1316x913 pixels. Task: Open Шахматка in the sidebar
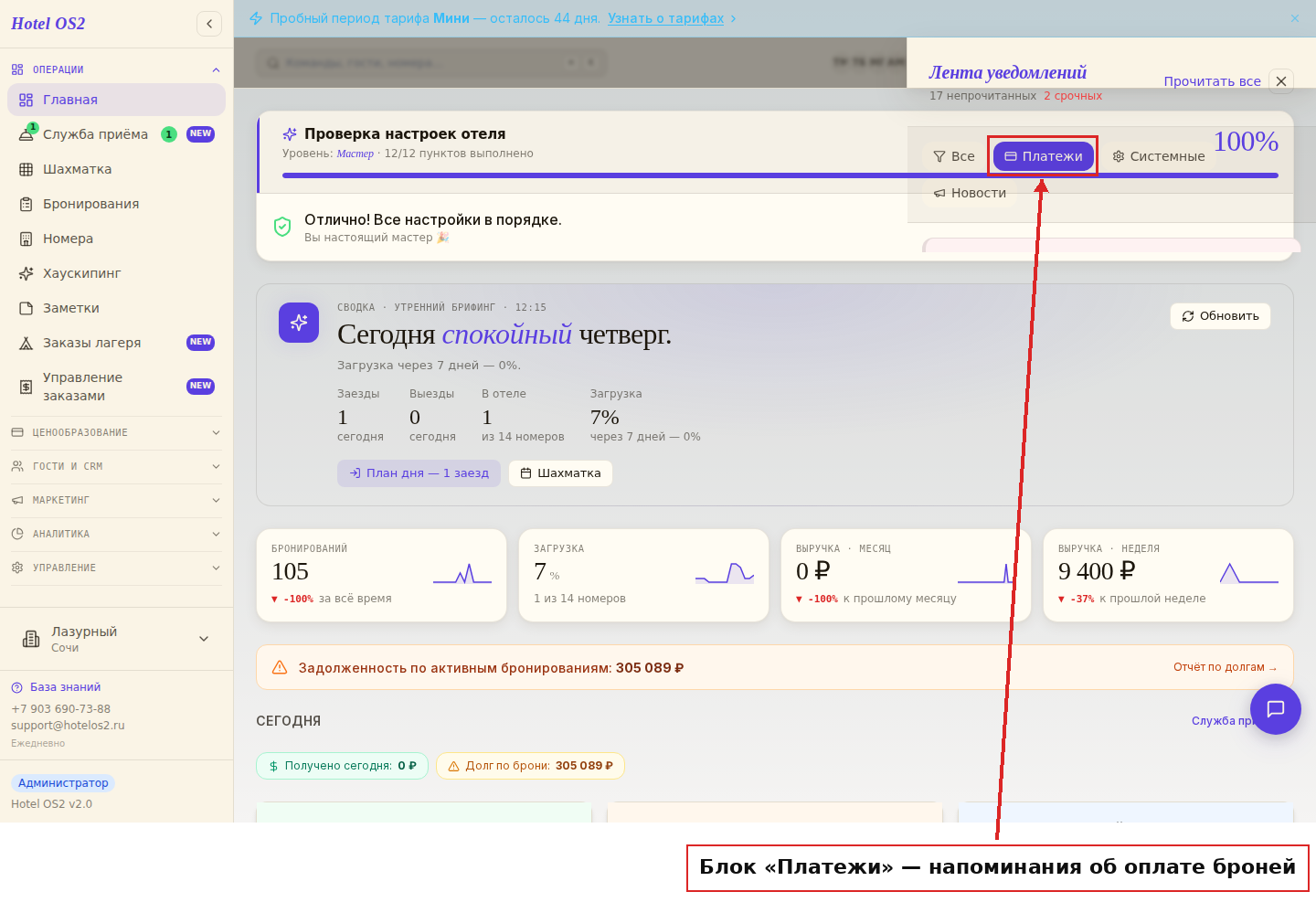116,169
